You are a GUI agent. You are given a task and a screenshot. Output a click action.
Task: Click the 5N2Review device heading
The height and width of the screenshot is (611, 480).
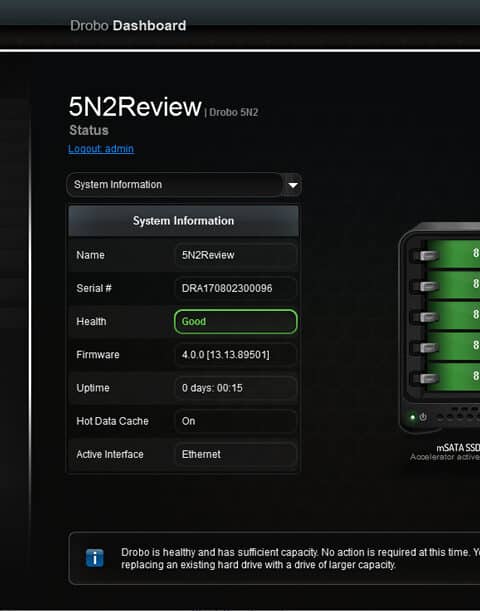pyautogui.click(x=135, y=107)
